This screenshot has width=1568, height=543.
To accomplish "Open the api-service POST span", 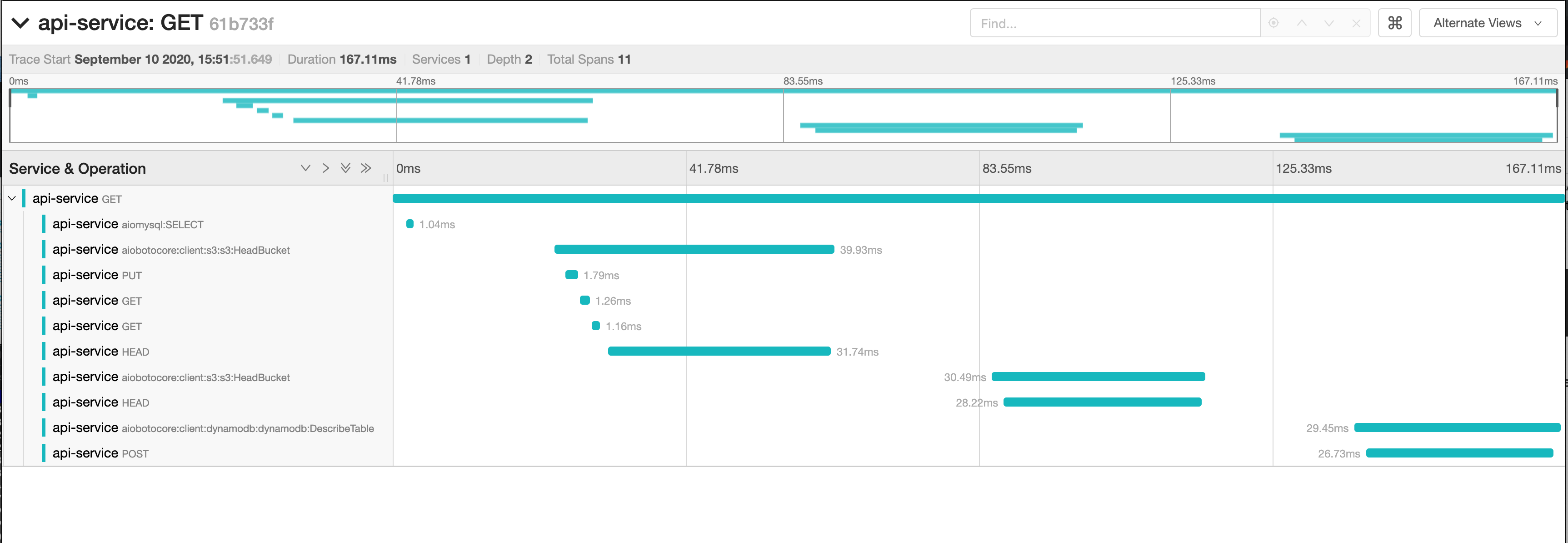I will coord(135,453).
